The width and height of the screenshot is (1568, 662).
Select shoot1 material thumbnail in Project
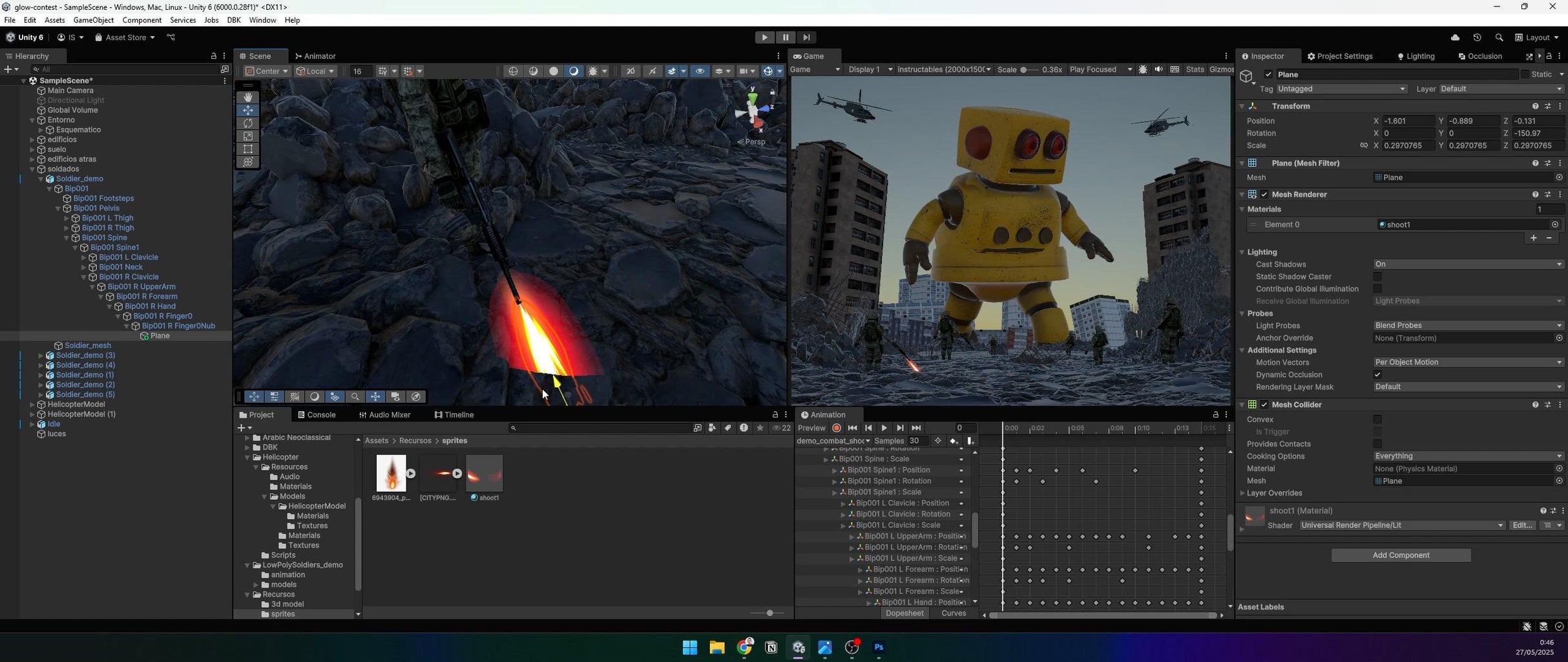tap(485, 473)
